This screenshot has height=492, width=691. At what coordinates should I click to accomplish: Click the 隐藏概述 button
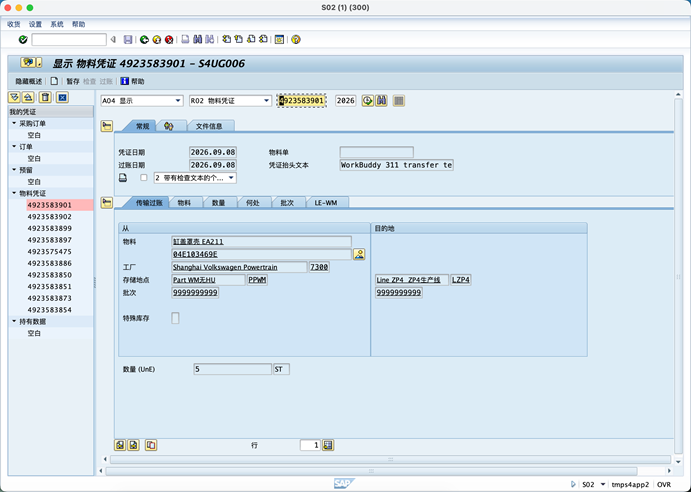tap(29, 81)
